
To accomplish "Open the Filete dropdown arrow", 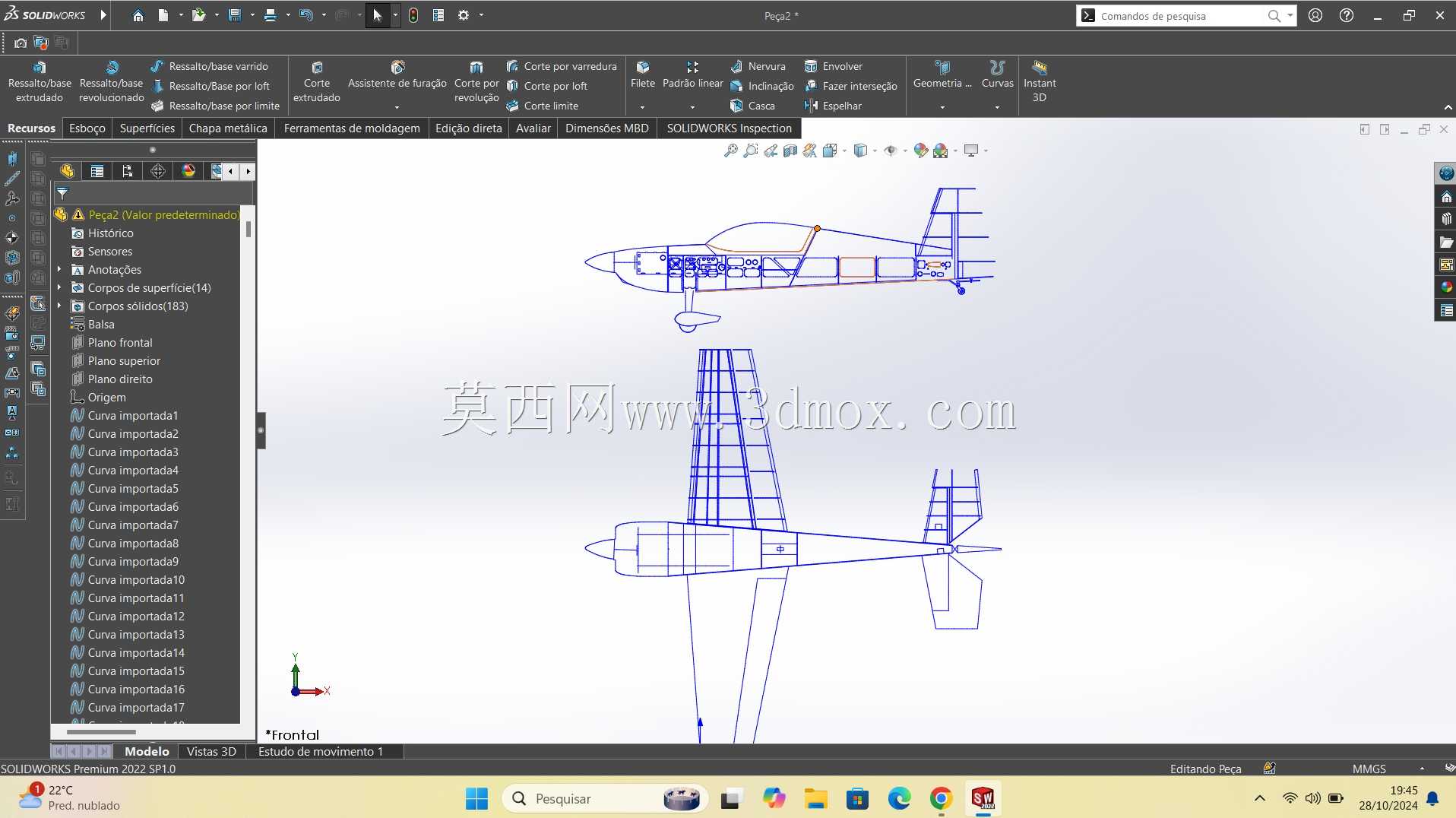I will 642,107.
